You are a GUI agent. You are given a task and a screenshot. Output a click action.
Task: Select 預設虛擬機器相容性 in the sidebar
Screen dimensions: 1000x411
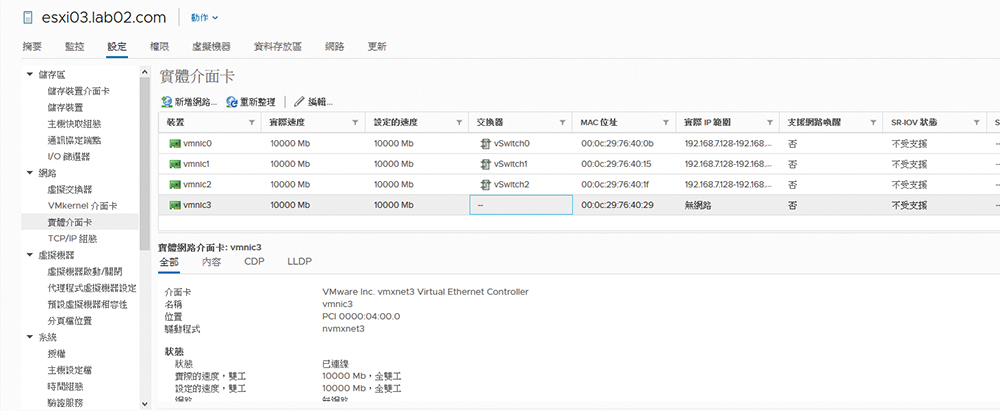pos(87,304)
